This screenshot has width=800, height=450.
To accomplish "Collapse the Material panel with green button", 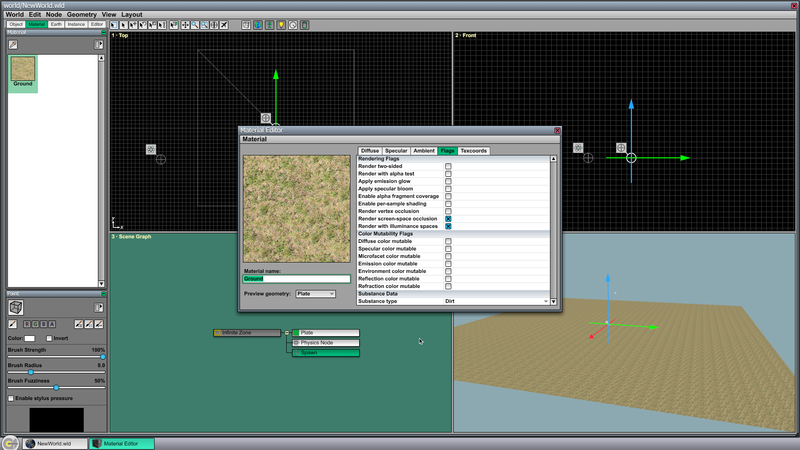I will (x=104, y=33).
